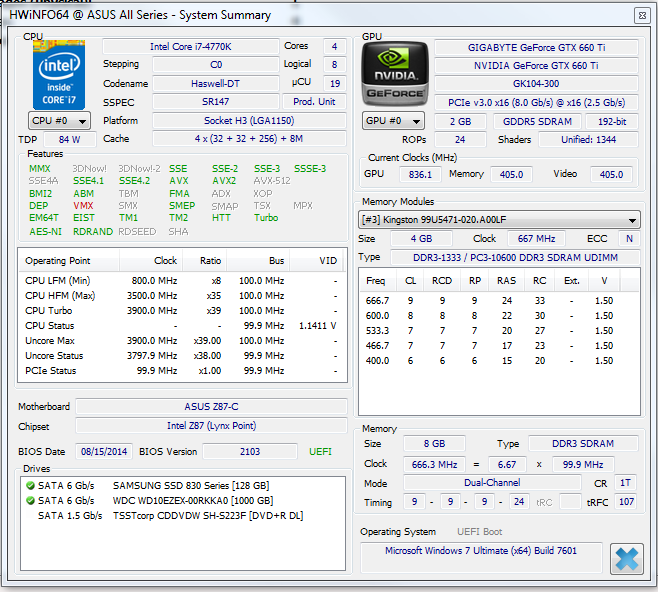Select the 666.7 frequency timing row
658x592 pixels.
click(x=499, y=301)
